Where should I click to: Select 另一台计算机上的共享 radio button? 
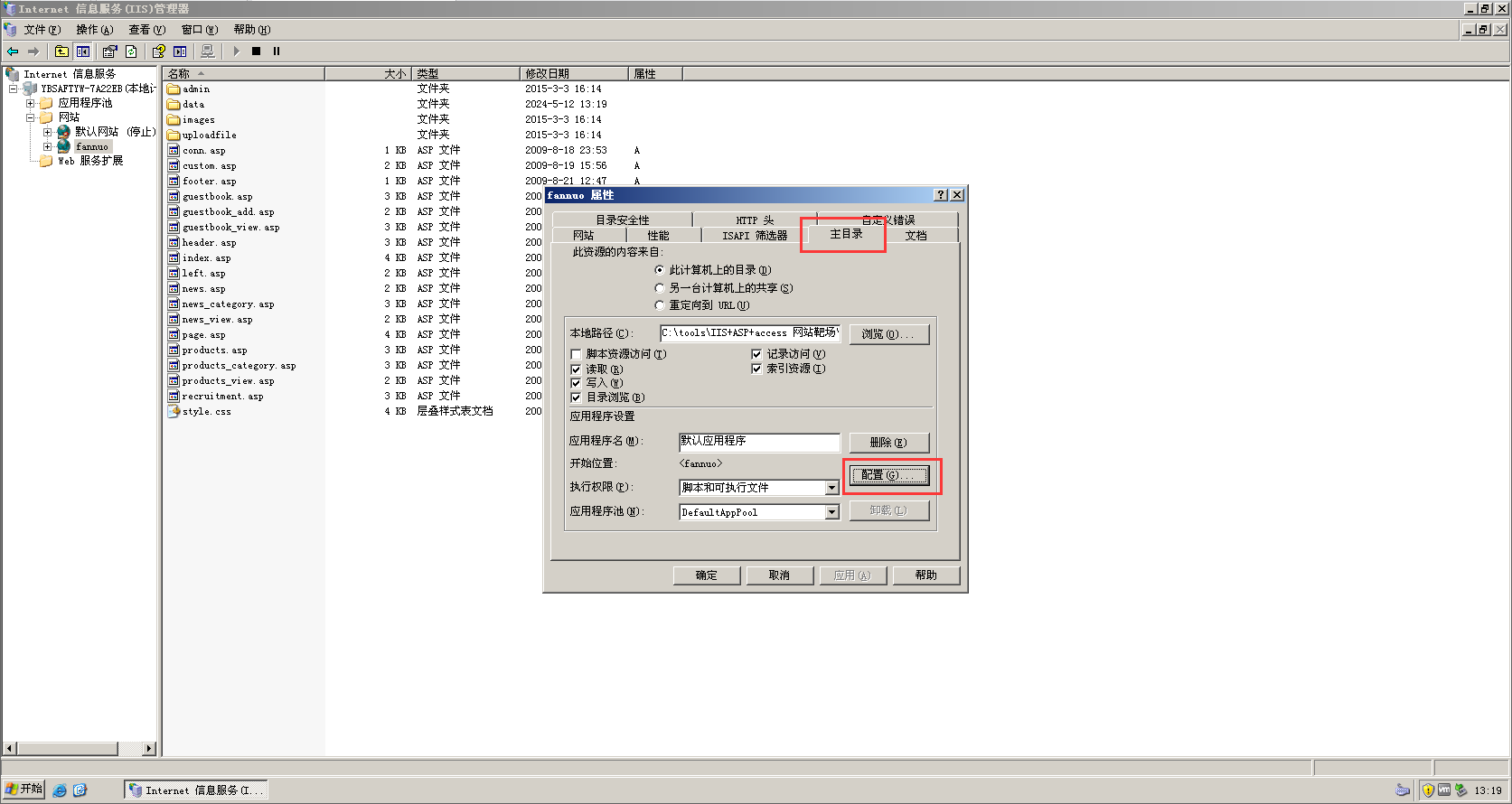tap(660, 288)
